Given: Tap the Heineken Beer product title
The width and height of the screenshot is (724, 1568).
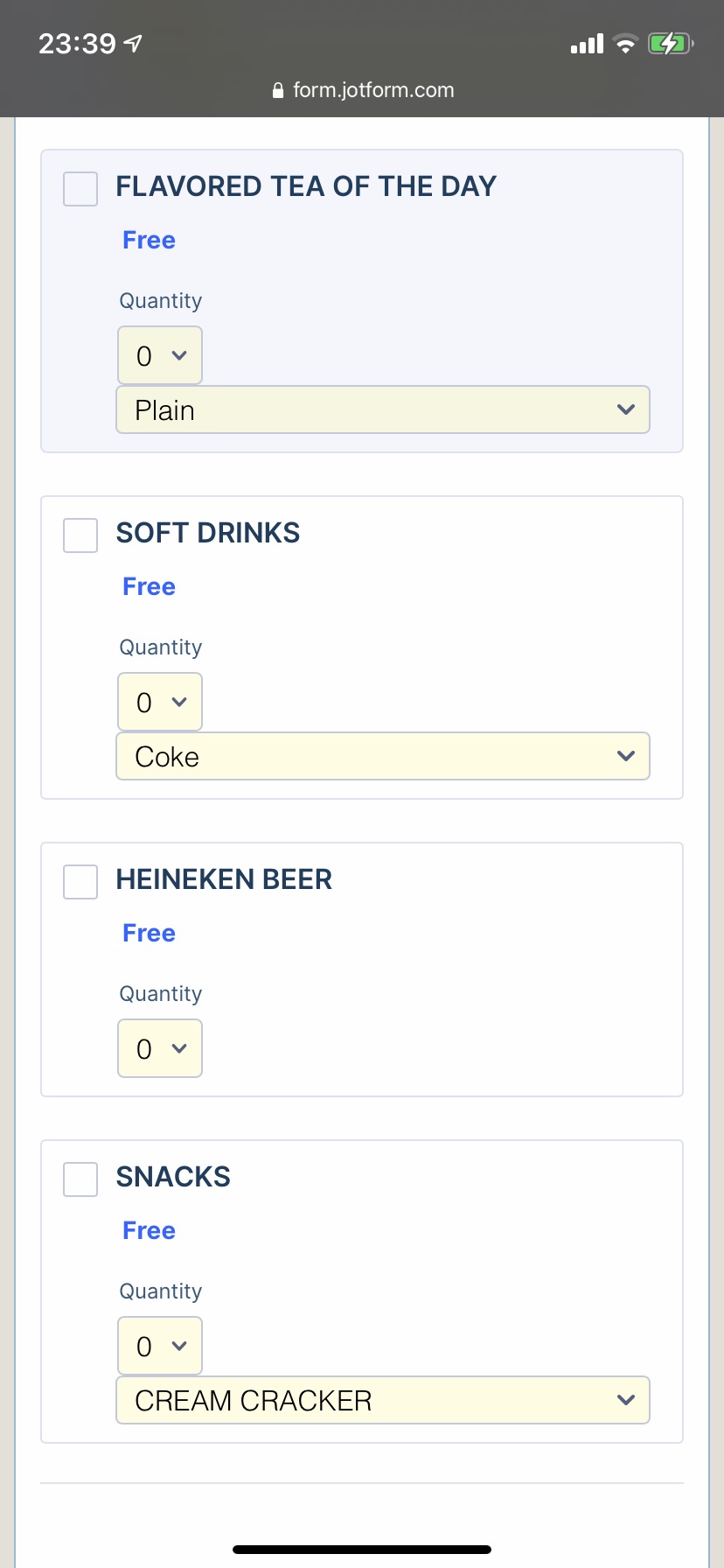Looking at the screenshot, I should coord(224,879).
